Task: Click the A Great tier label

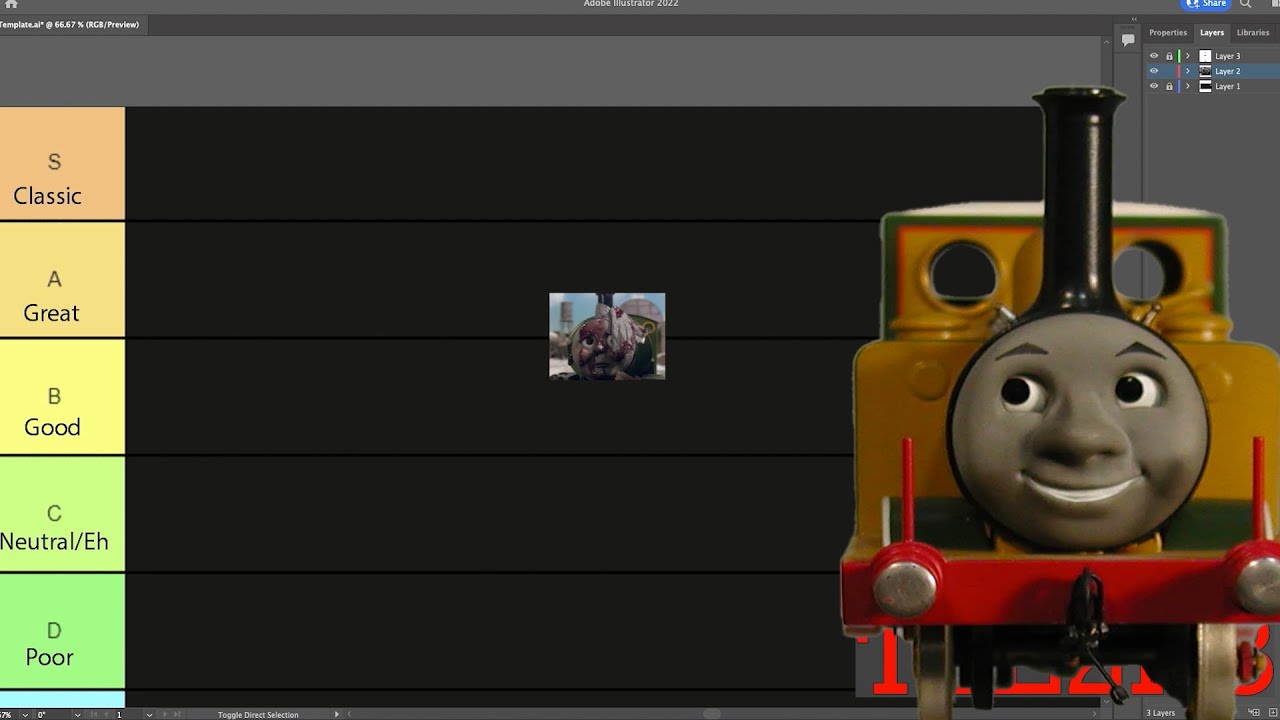Action: (x=62, y=280)
